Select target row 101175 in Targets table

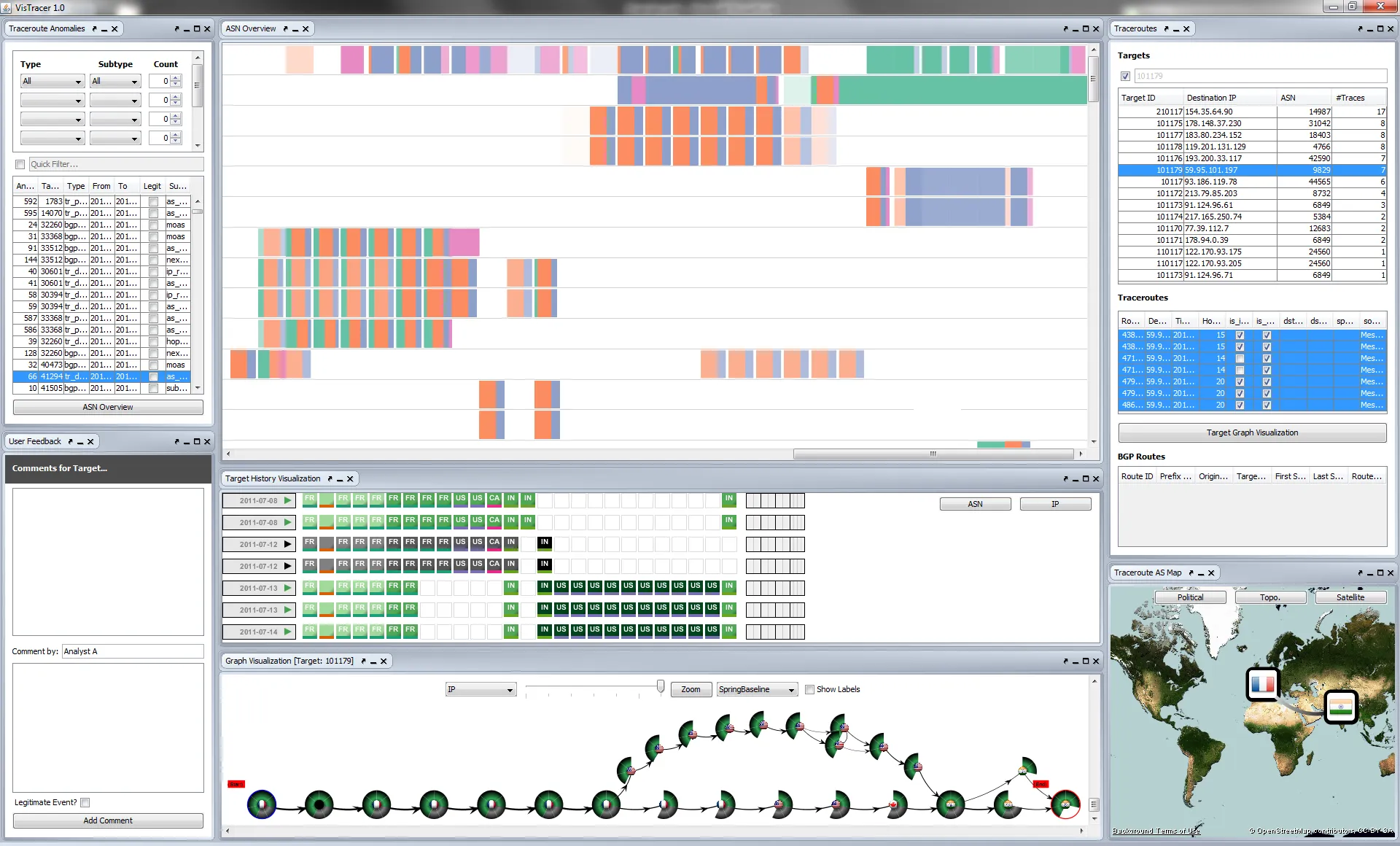[x=1252, y=123]
